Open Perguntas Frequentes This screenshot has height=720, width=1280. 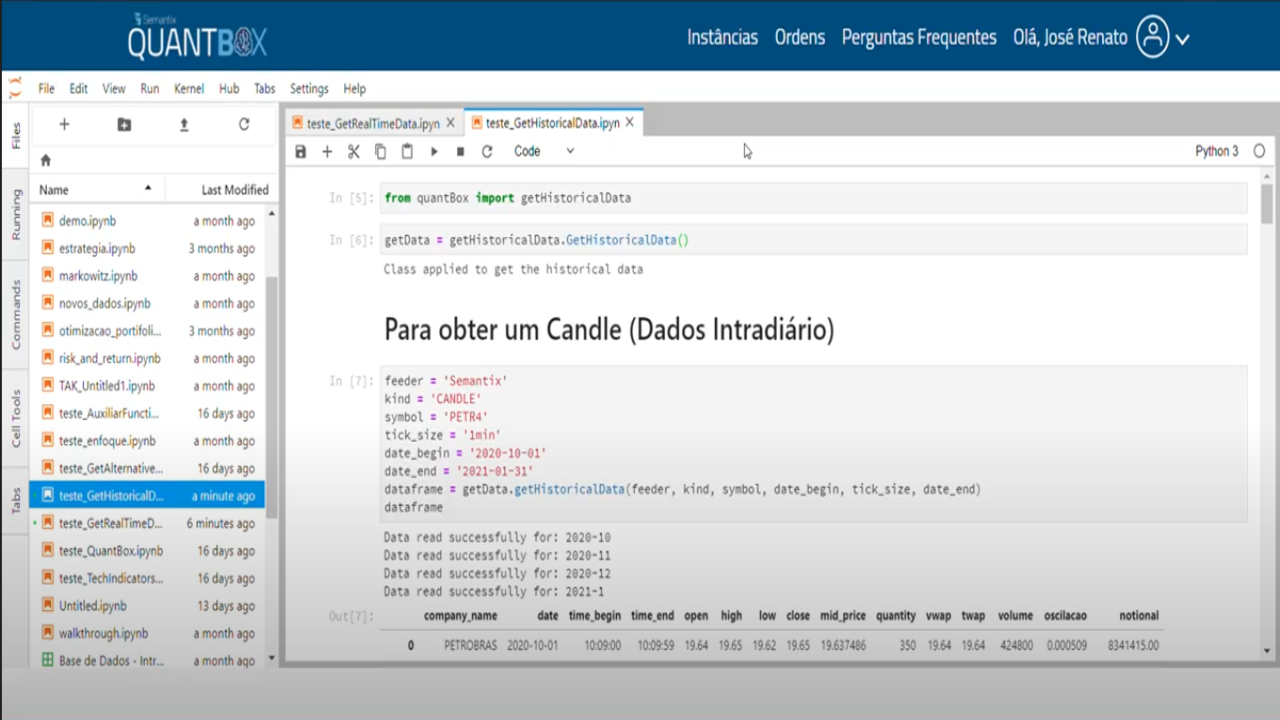coord(919,38)
